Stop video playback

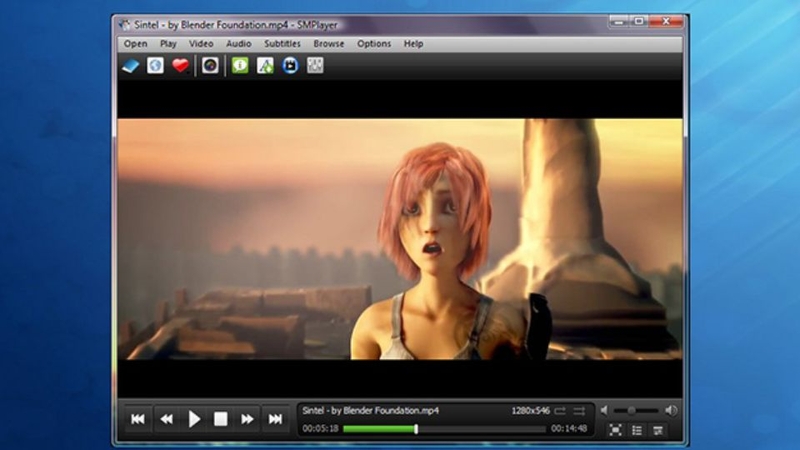[221, 419]
